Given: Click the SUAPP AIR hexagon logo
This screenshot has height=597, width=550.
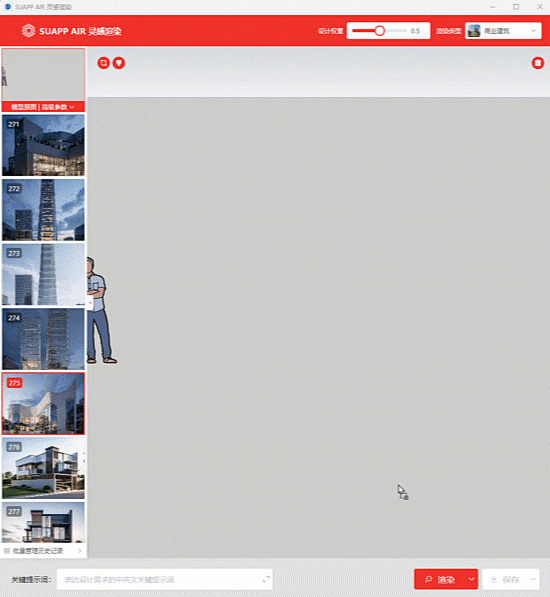Looking at the screenshot, I should 29,31.
